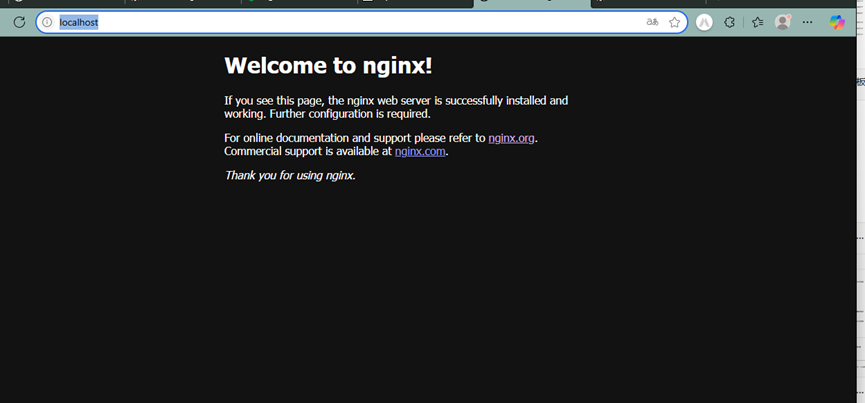865x403 pixels.
Task: Reload the page with the refresh icon
Action: tap(19, 22)
